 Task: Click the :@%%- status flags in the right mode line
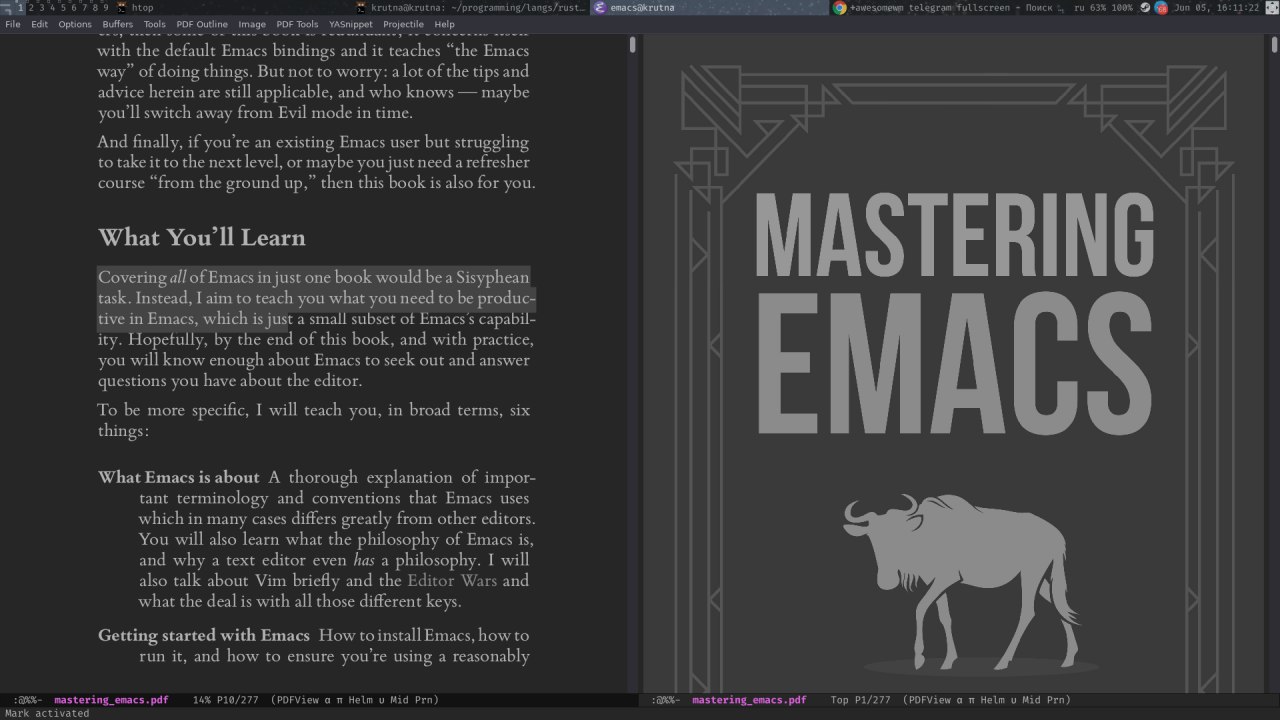pyautogui.click(x=665, y=700)
